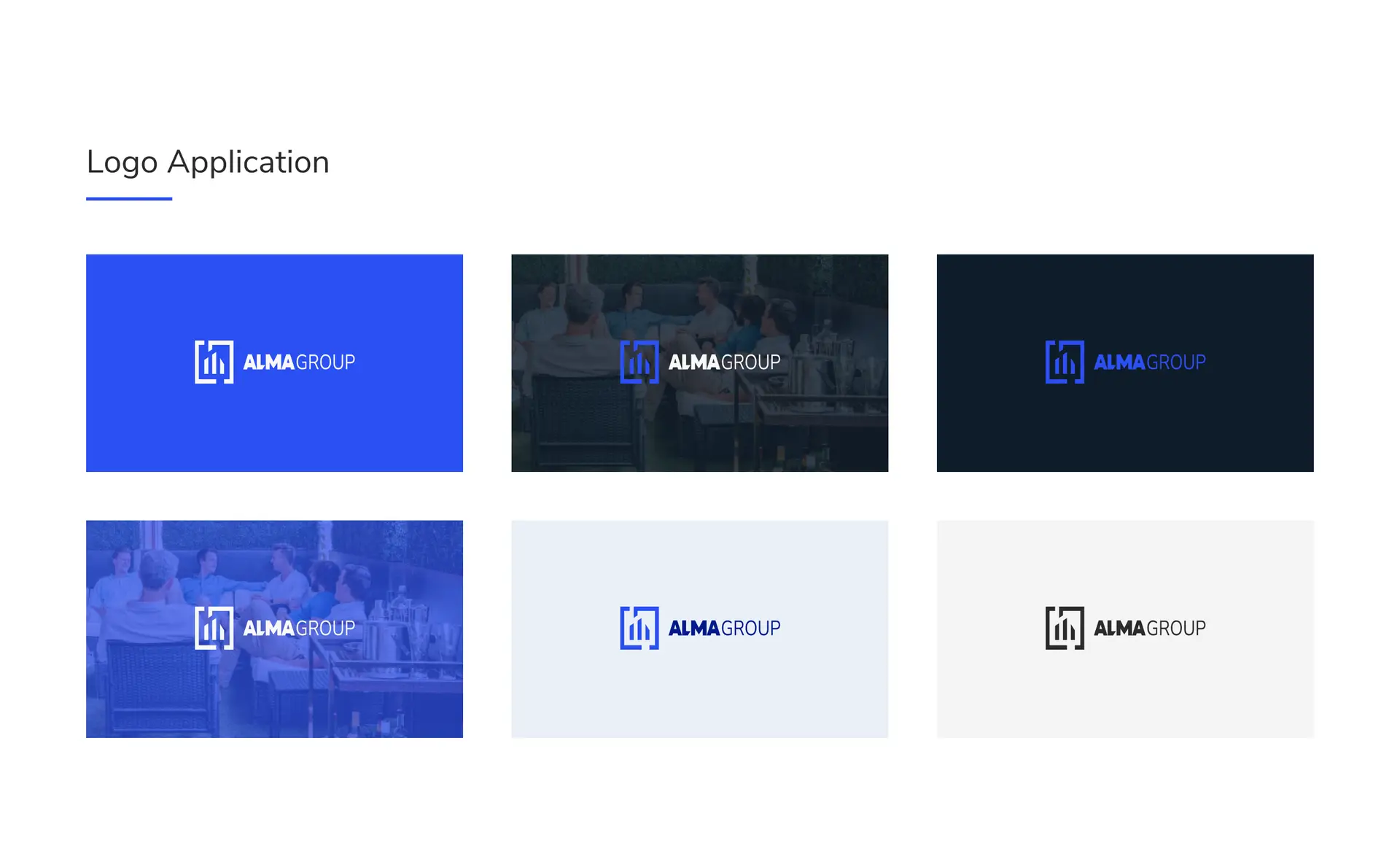
Task: Select the solid blue background card
Action: [x=274, y=430]
